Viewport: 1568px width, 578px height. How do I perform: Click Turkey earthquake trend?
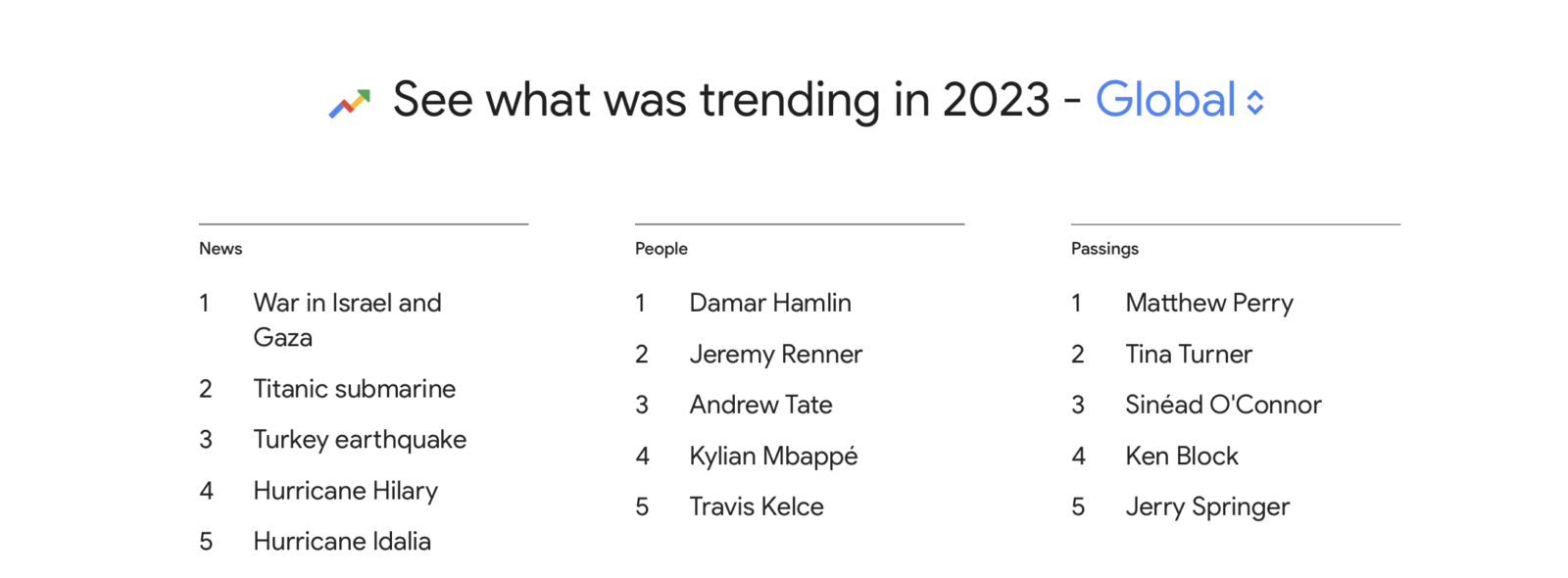pyautogui.click(x=360, y=440)
